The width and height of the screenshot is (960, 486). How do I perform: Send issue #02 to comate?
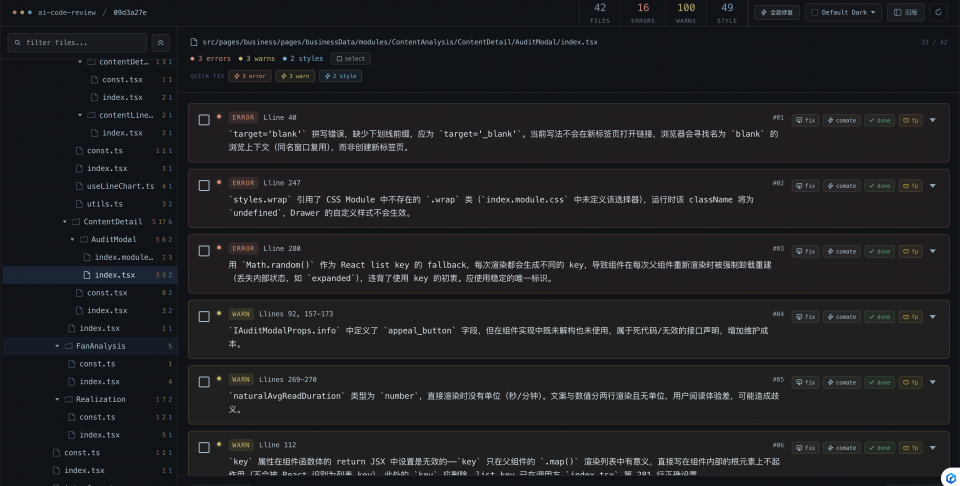[841, 186]
